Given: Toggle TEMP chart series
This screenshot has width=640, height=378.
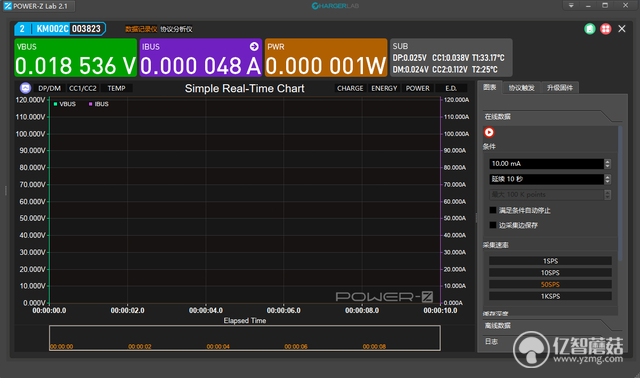Looking at the screenshot, I should (x=116, y=88).
